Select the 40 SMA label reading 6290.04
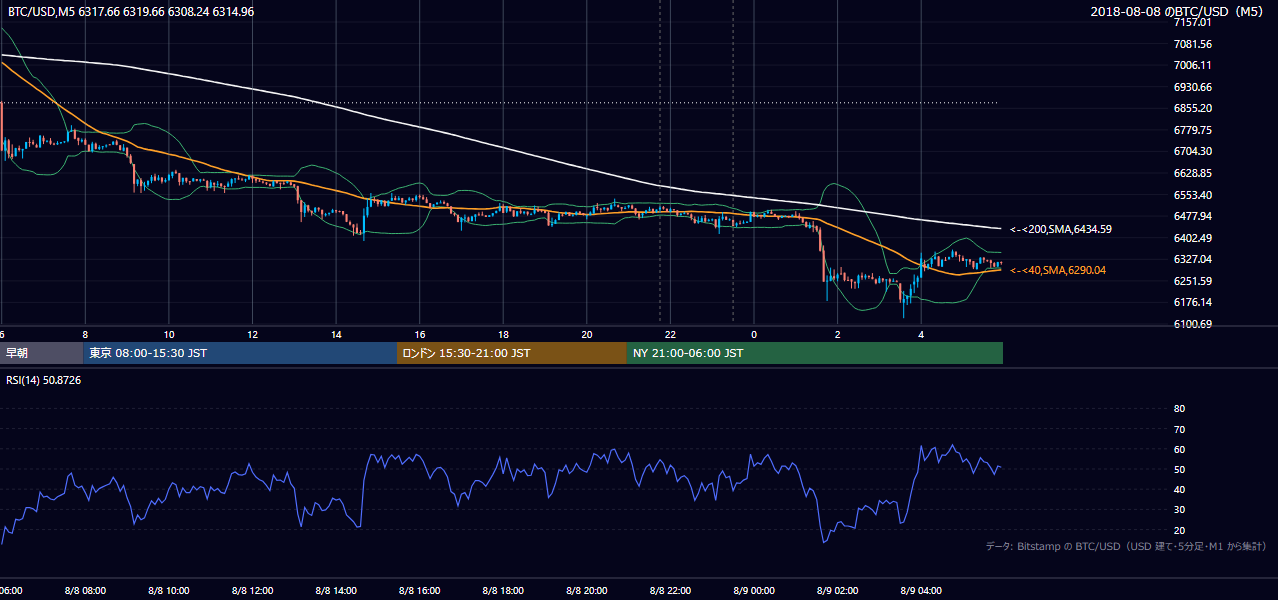Viewport: 1278px width, 600px height. tap(1058, 270)
